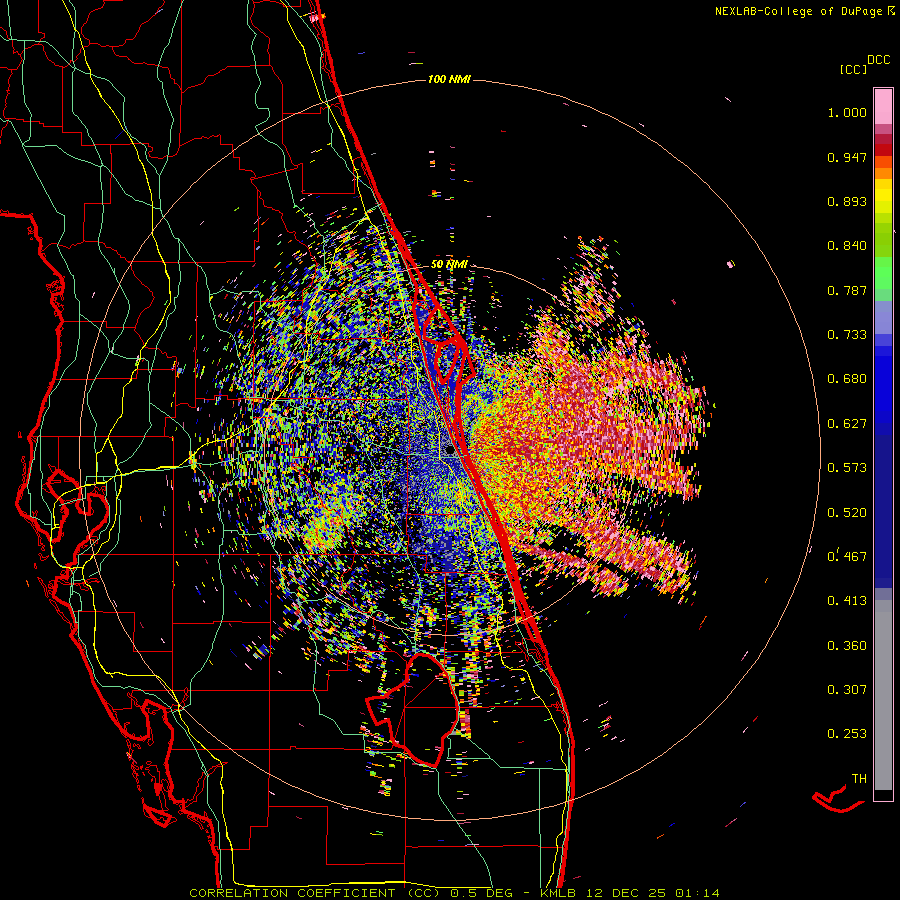Click the black radar site dot at center

(449, 451)
